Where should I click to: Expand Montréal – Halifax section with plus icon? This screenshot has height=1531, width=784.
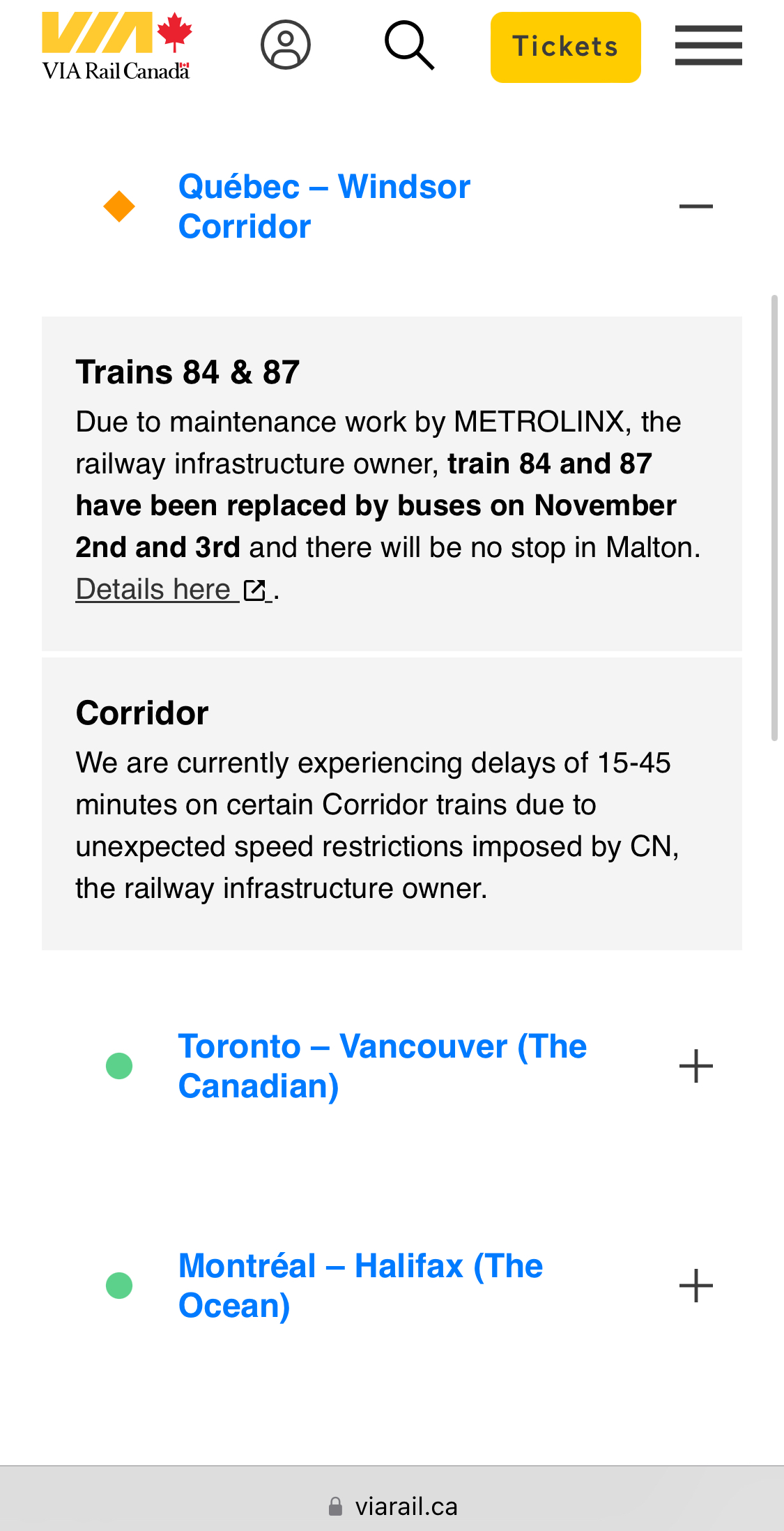(695, 1286)
